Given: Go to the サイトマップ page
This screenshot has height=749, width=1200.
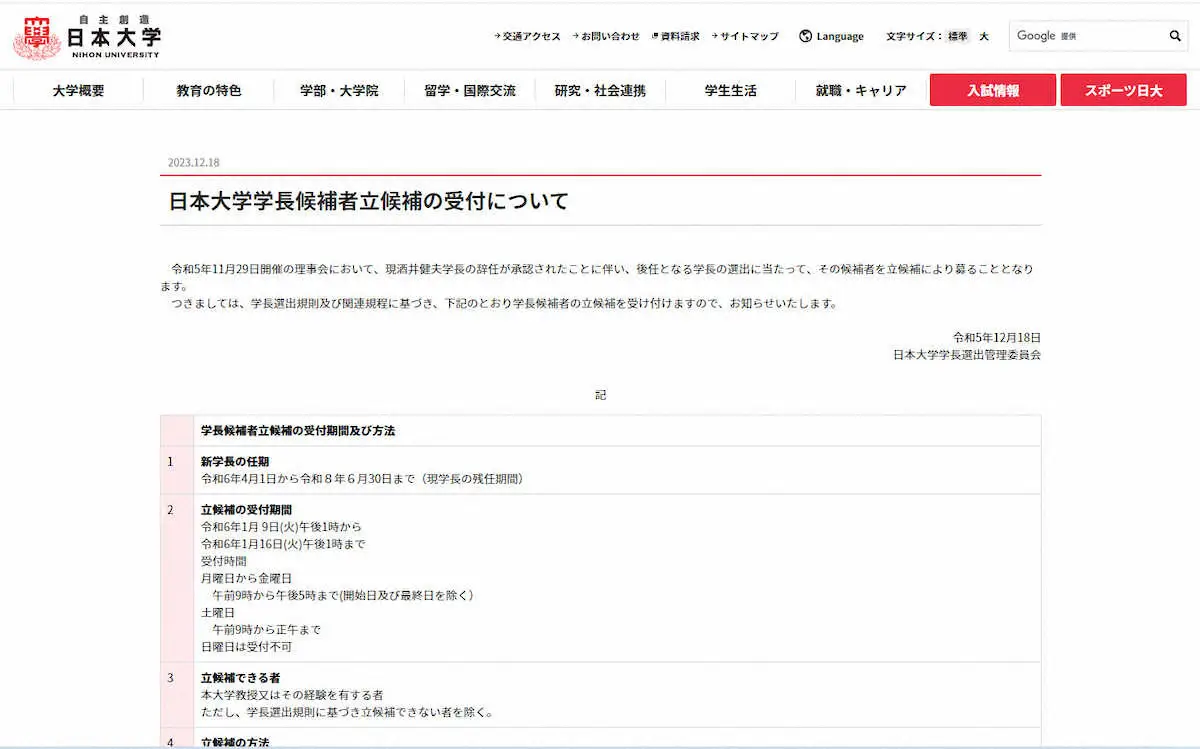Looking at the screenshot, I should [x=749, y=36].
